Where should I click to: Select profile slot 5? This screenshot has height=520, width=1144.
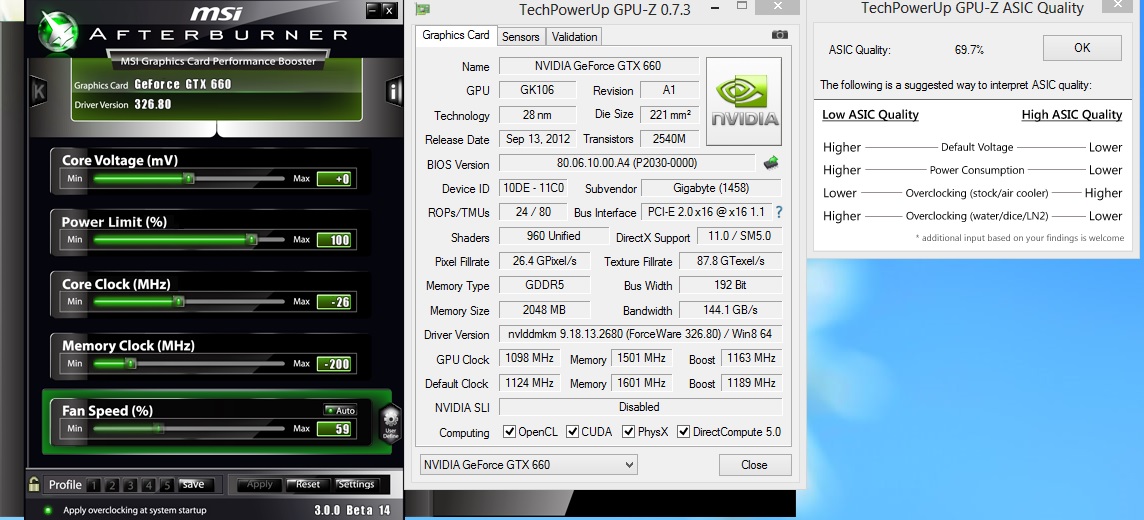pyautogui.click(x=166, y=485)
